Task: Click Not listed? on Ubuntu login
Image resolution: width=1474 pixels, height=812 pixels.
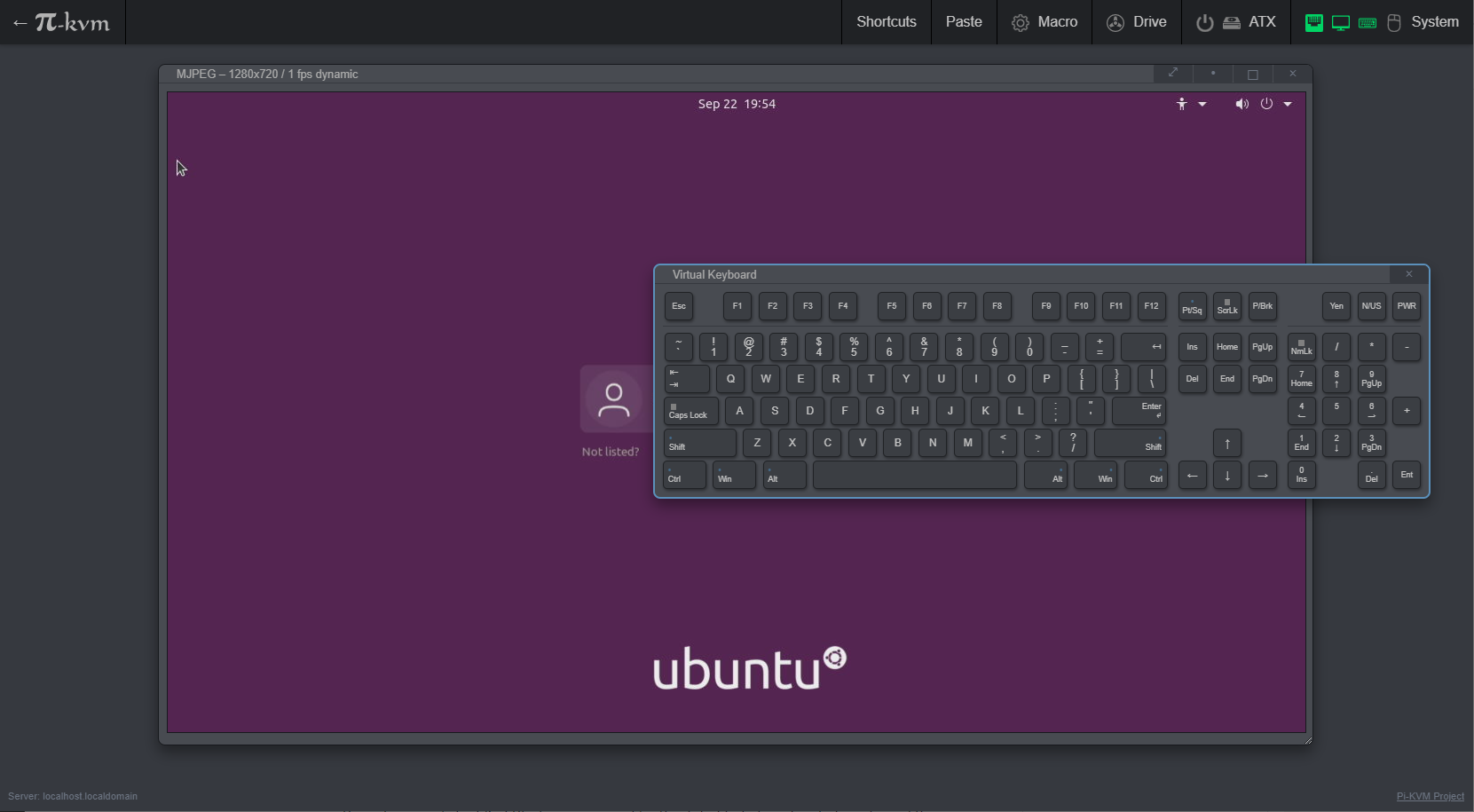Action: point(611,452)
